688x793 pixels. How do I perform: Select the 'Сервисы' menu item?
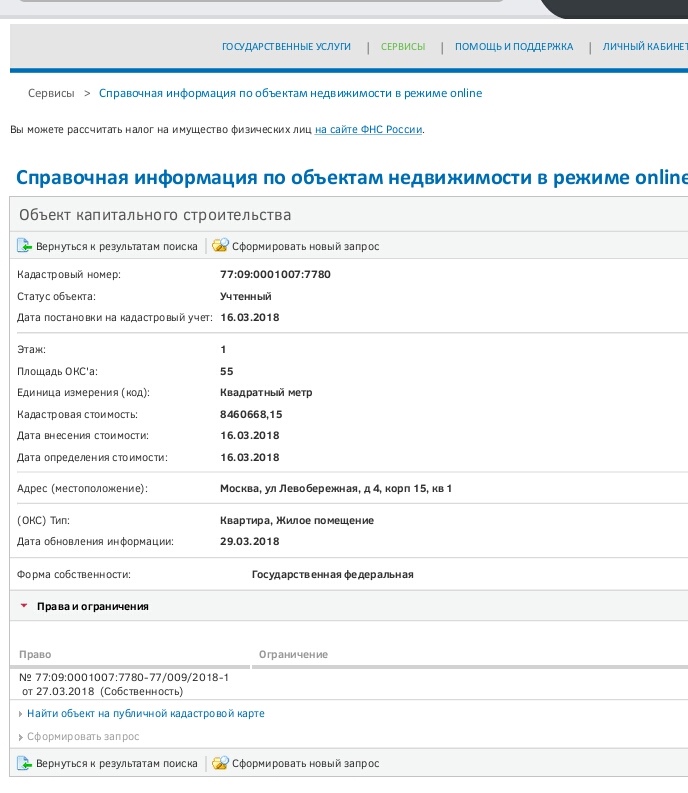[x=403, y=47]
